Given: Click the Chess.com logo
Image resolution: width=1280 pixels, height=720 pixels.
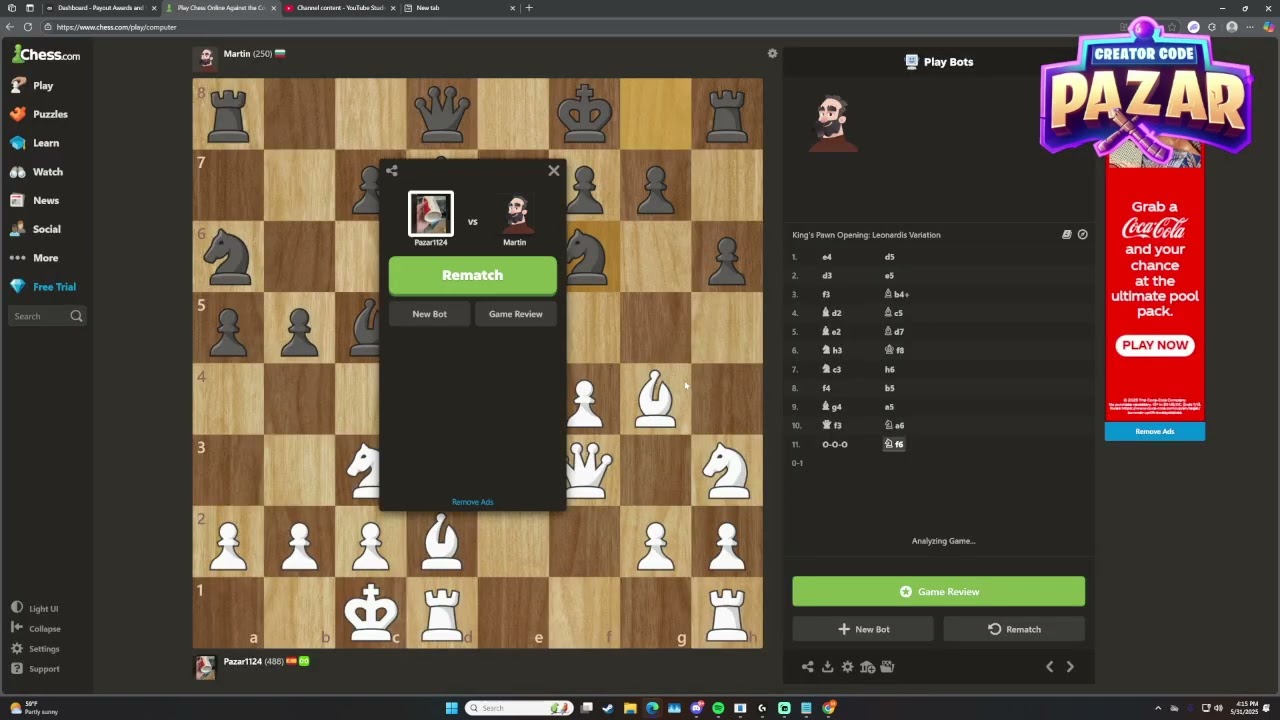Looking at the screenshot, I should [46, 55].
